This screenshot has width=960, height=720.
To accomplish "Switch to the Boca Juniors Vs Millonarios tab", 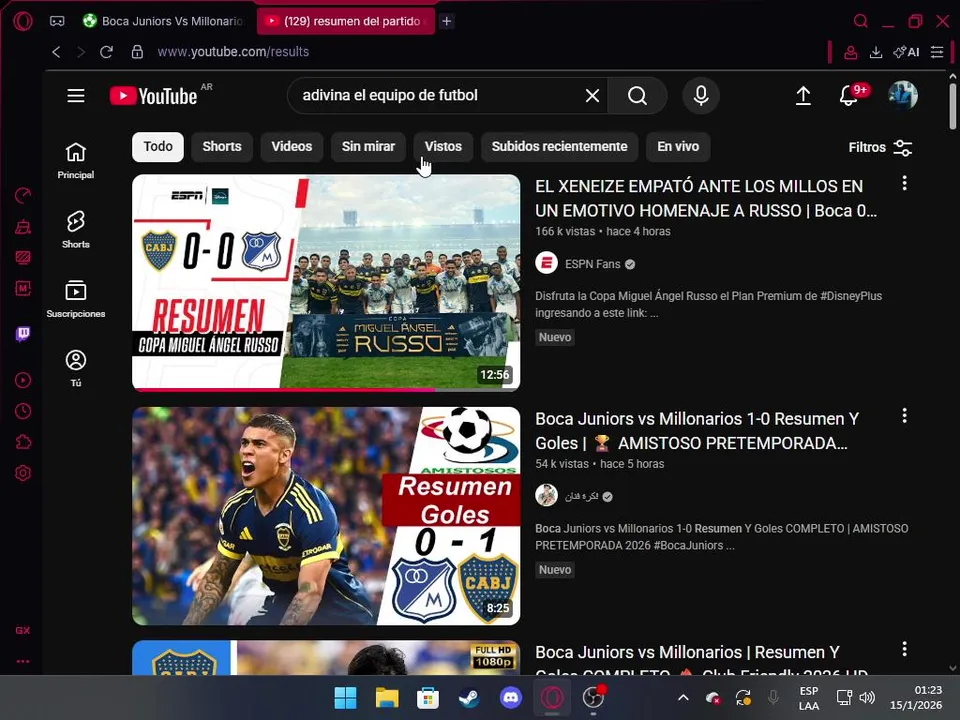I will point(163,21).
